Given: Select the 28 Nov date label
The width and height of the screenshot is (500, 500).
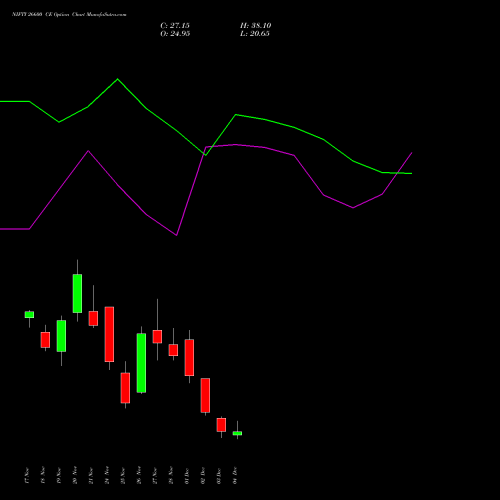Looking at the screenshot, I should [x=171, y=476].
